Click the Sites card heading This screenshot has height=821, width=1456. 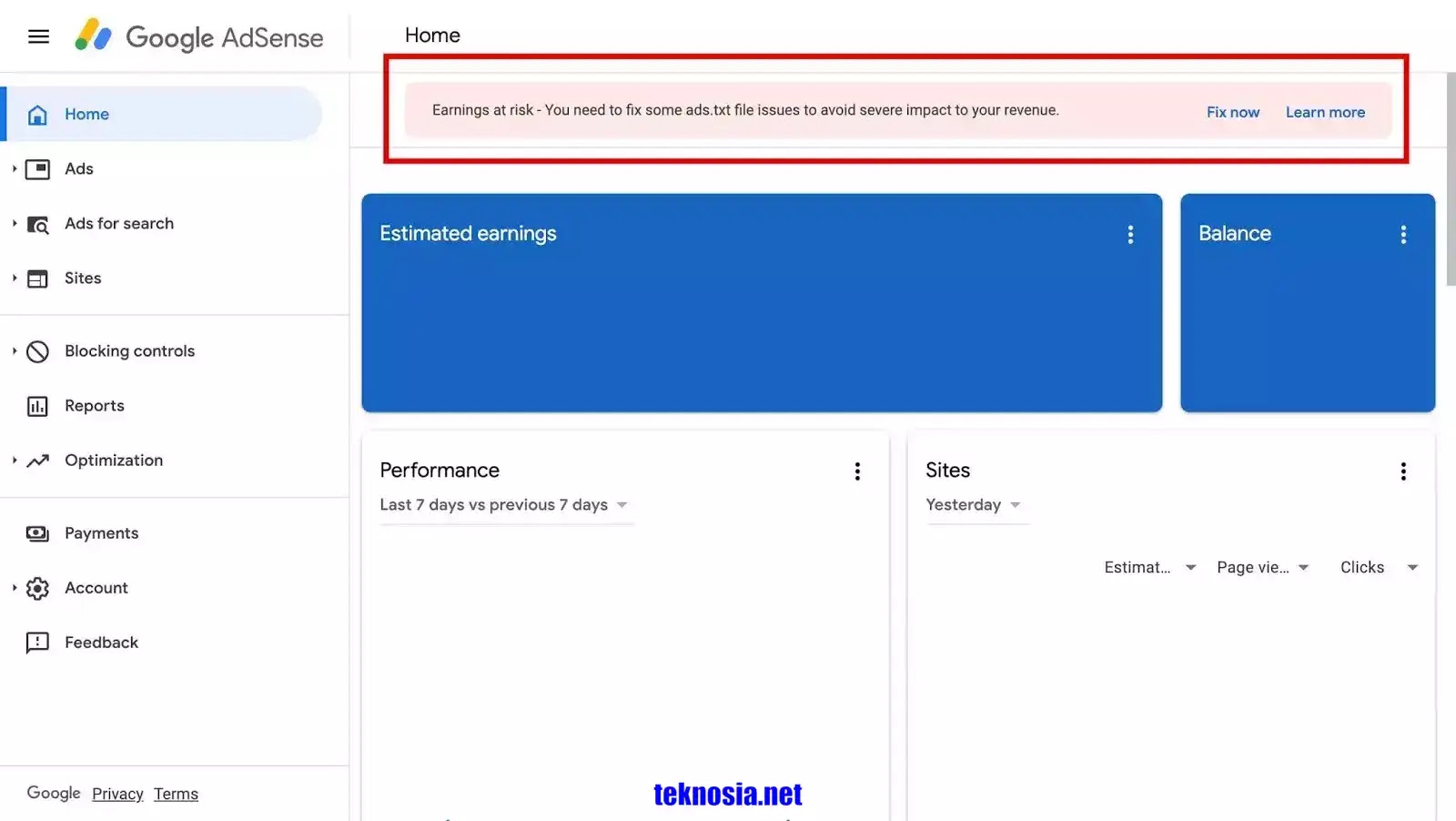(948, 471)
